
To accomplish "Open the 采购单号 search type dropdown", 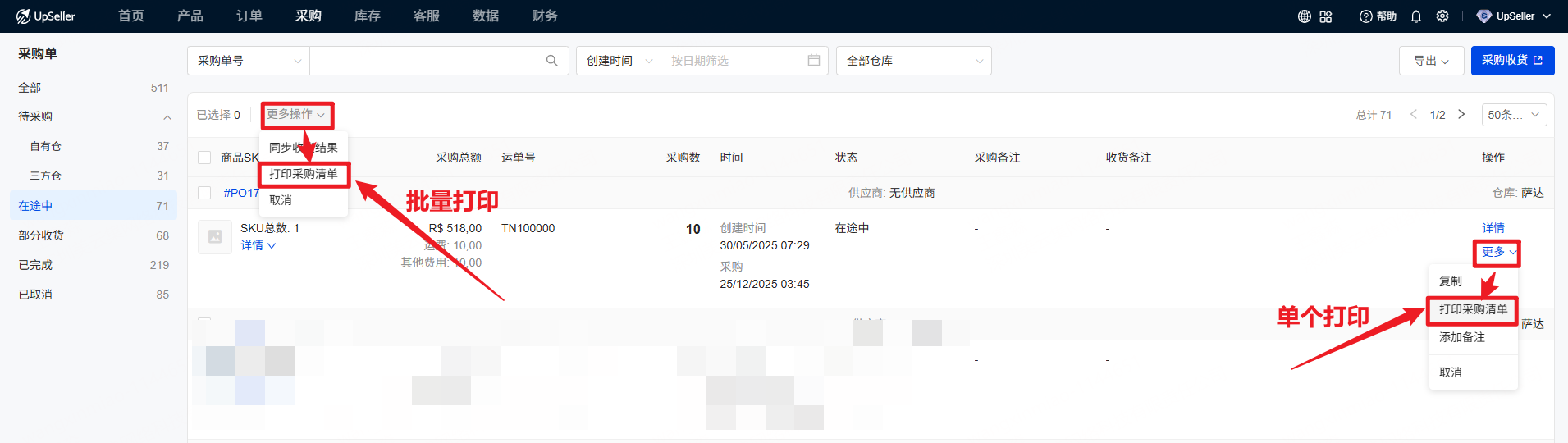I will click(x=249, y=61).
